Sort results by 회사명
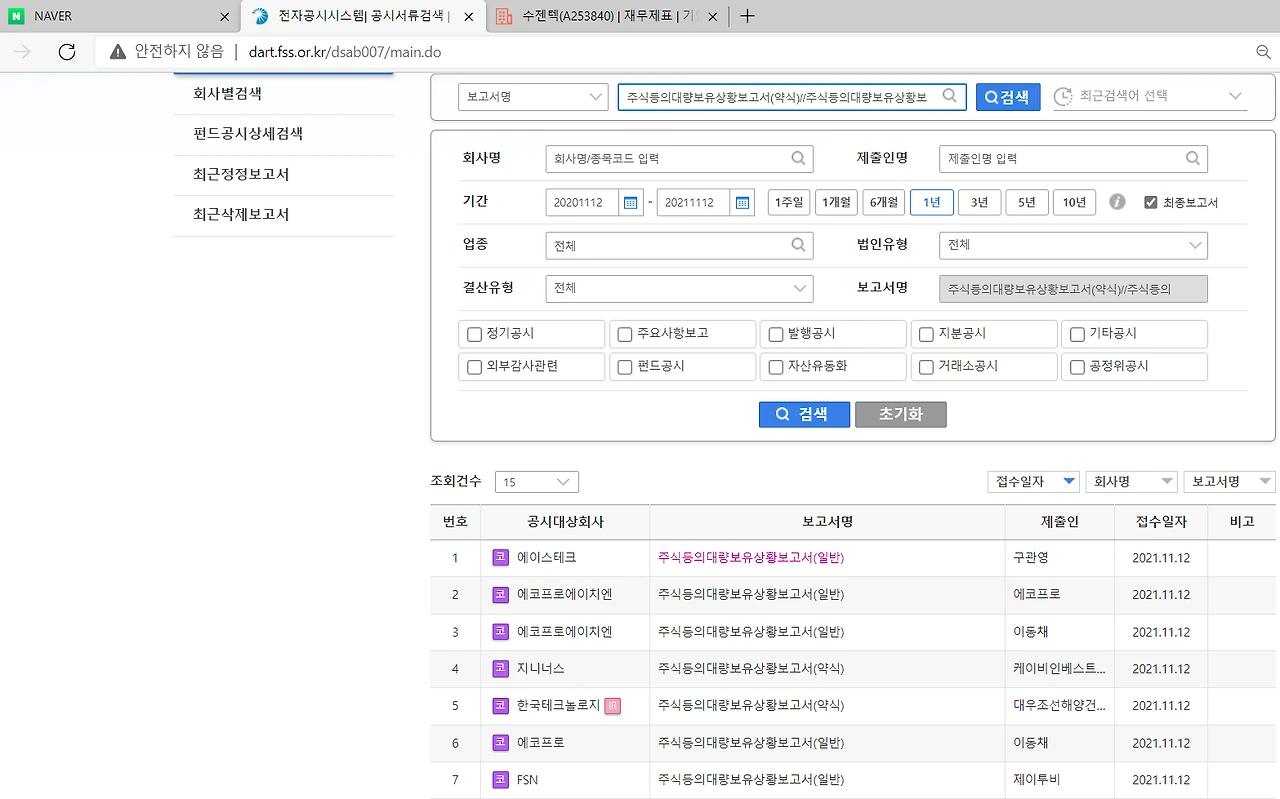Image resolution: width=1280 pixels, height=799 pixels. pos(1131,482)
